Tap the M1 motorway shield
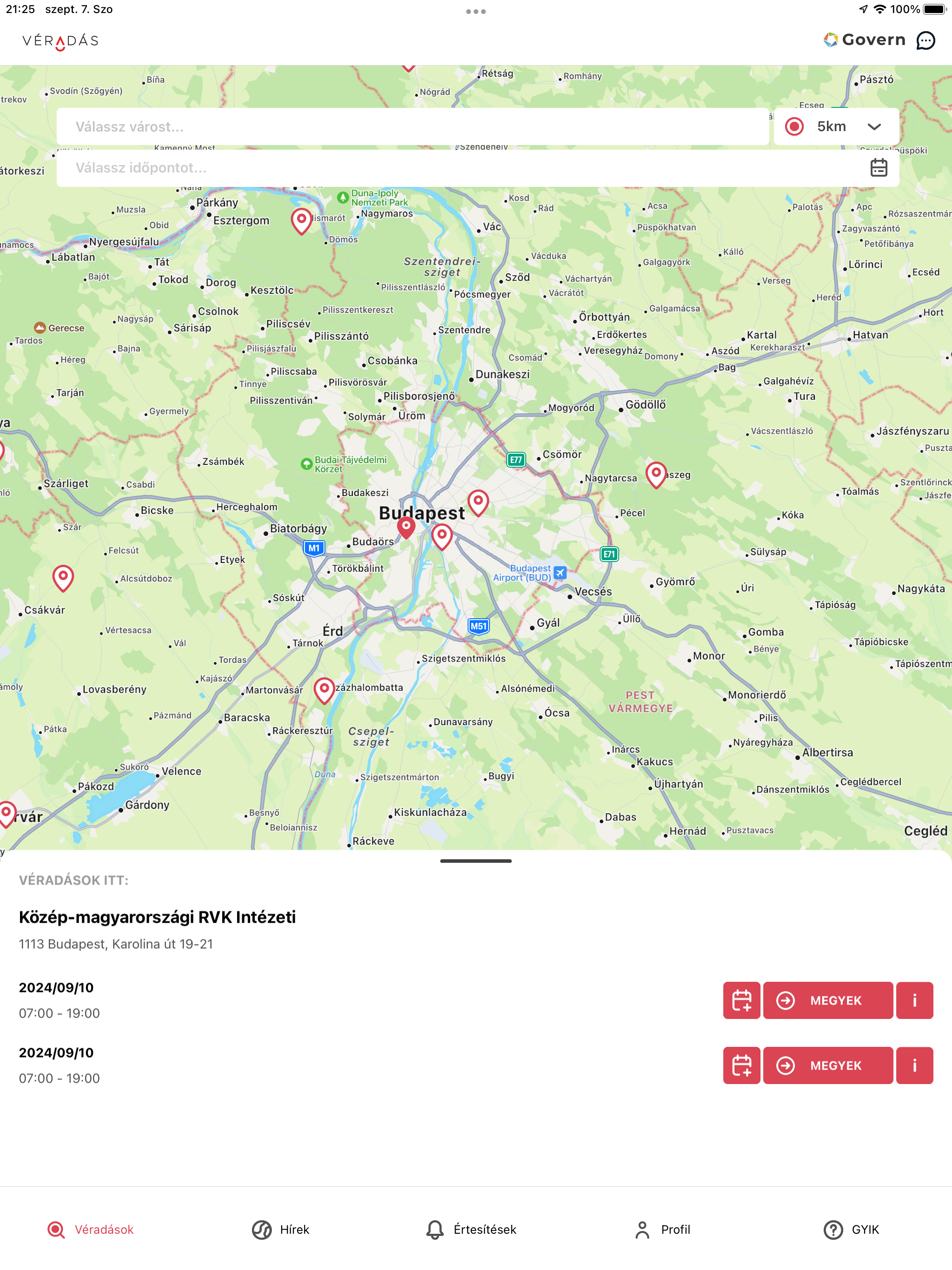This screenshot has width=952, height=1270. (x=313, y=548)
